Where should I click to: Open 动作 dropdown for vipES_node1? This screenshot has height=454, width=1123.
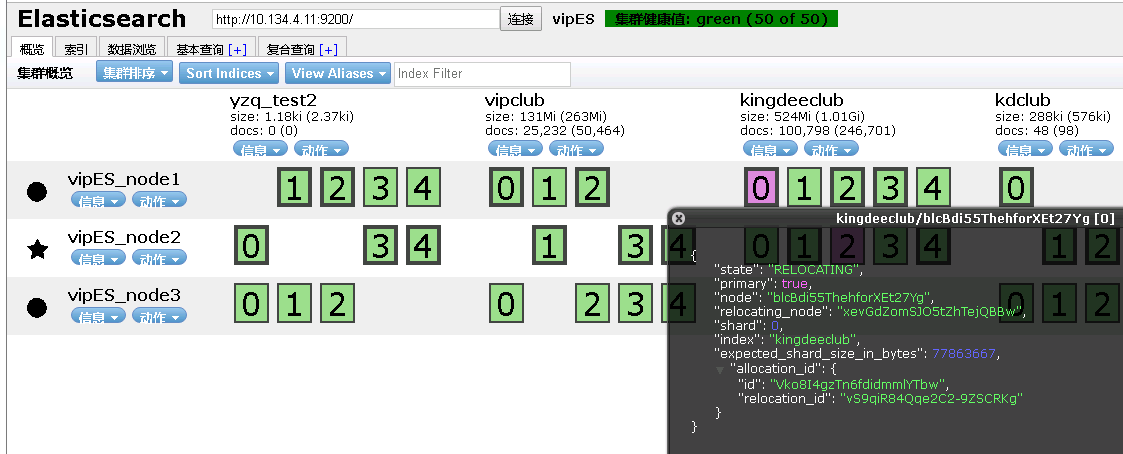(x=160, y=200)
